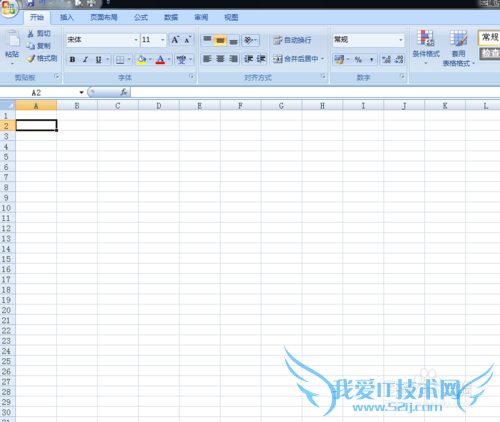This screenshot has height=422, width=500.
Task: Select the Review ribbon tab
Action: point(201,17)
